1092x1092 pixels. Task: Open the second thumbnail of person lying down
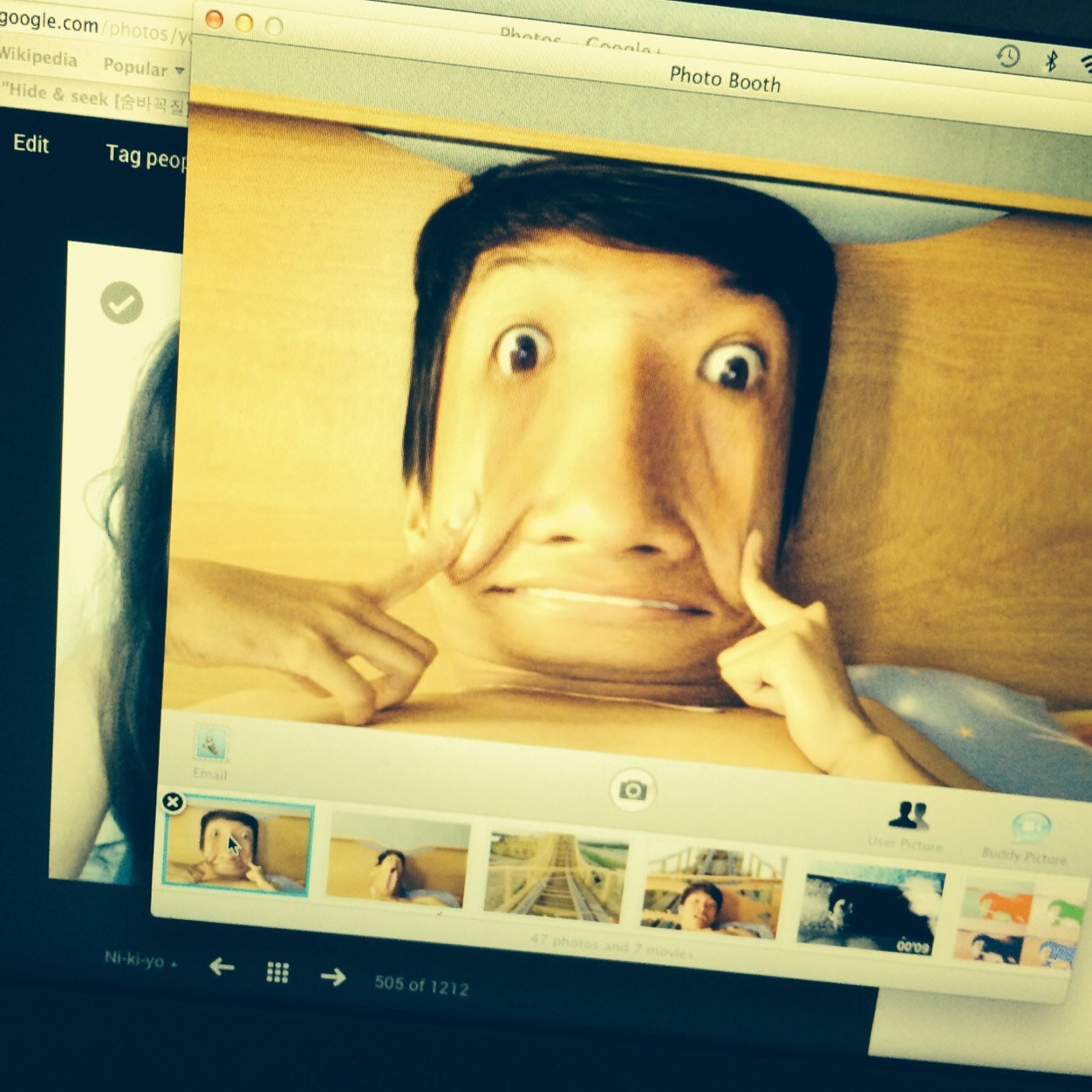click(397, 859)
